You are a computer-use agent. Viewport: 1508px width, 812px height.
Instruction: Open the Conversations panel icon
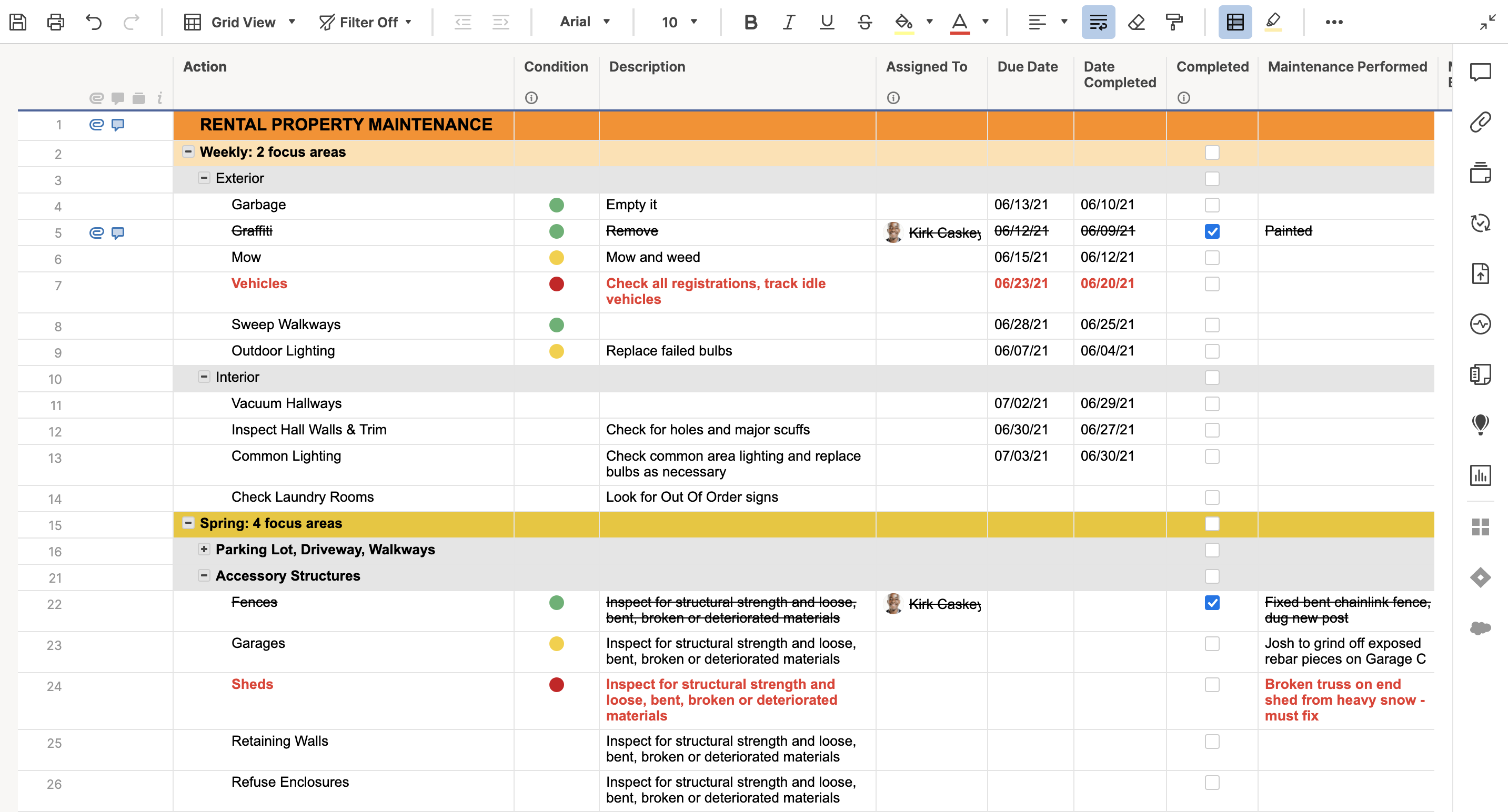pyautogui.click(x=1480, y=72)
